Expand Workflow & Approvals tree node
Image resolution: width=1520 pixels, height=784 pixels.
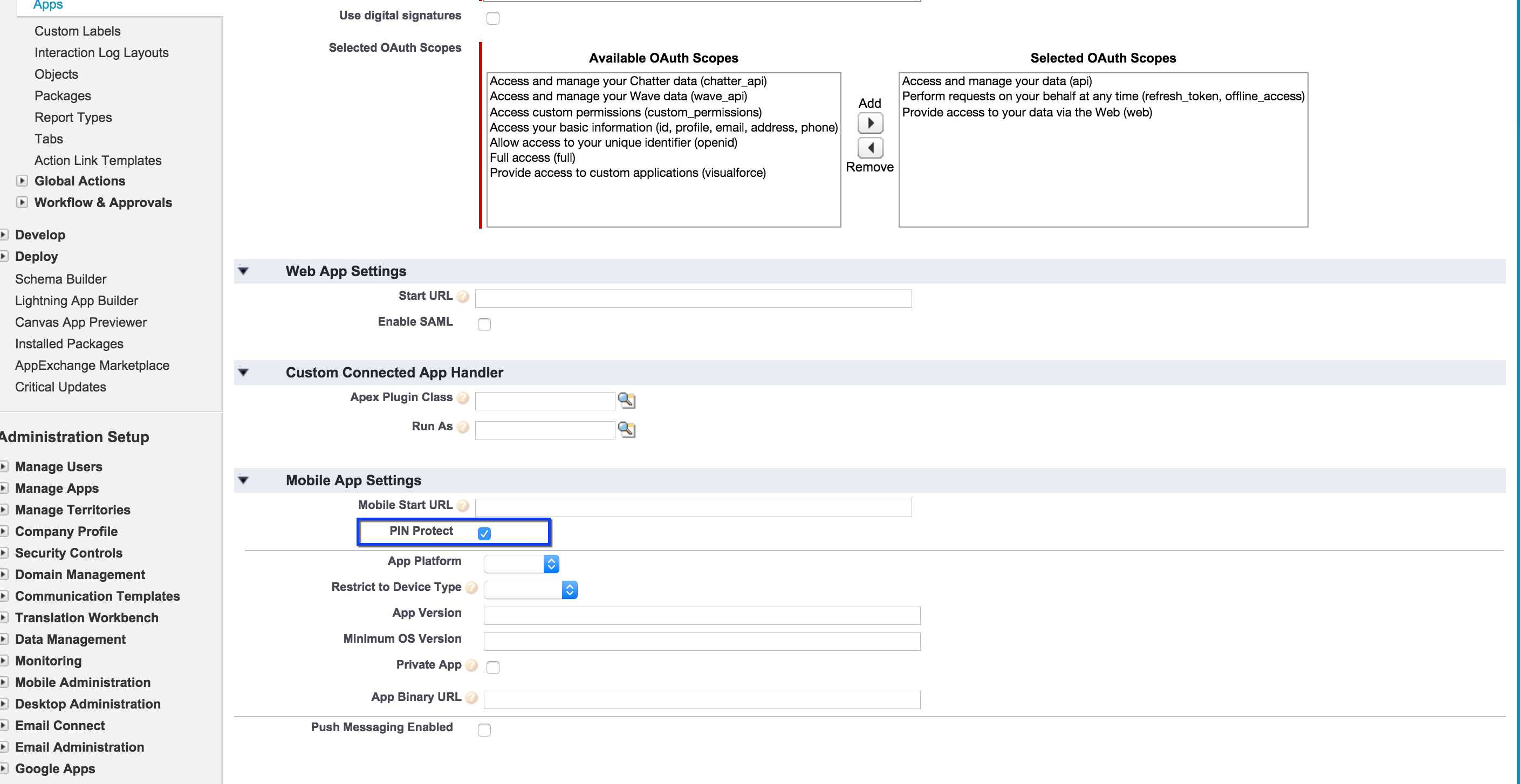coord(22,202)
